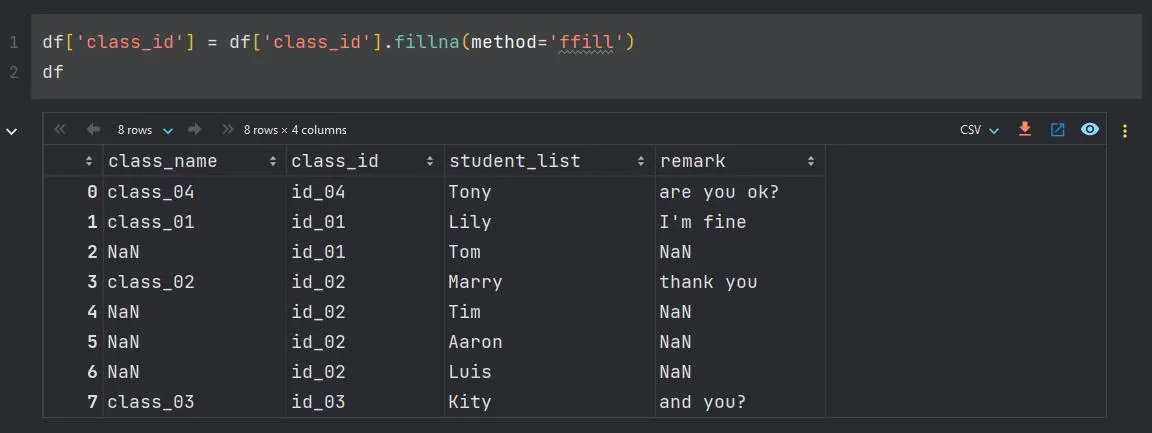Go to previous page of rows

click(x=94, y=130)
